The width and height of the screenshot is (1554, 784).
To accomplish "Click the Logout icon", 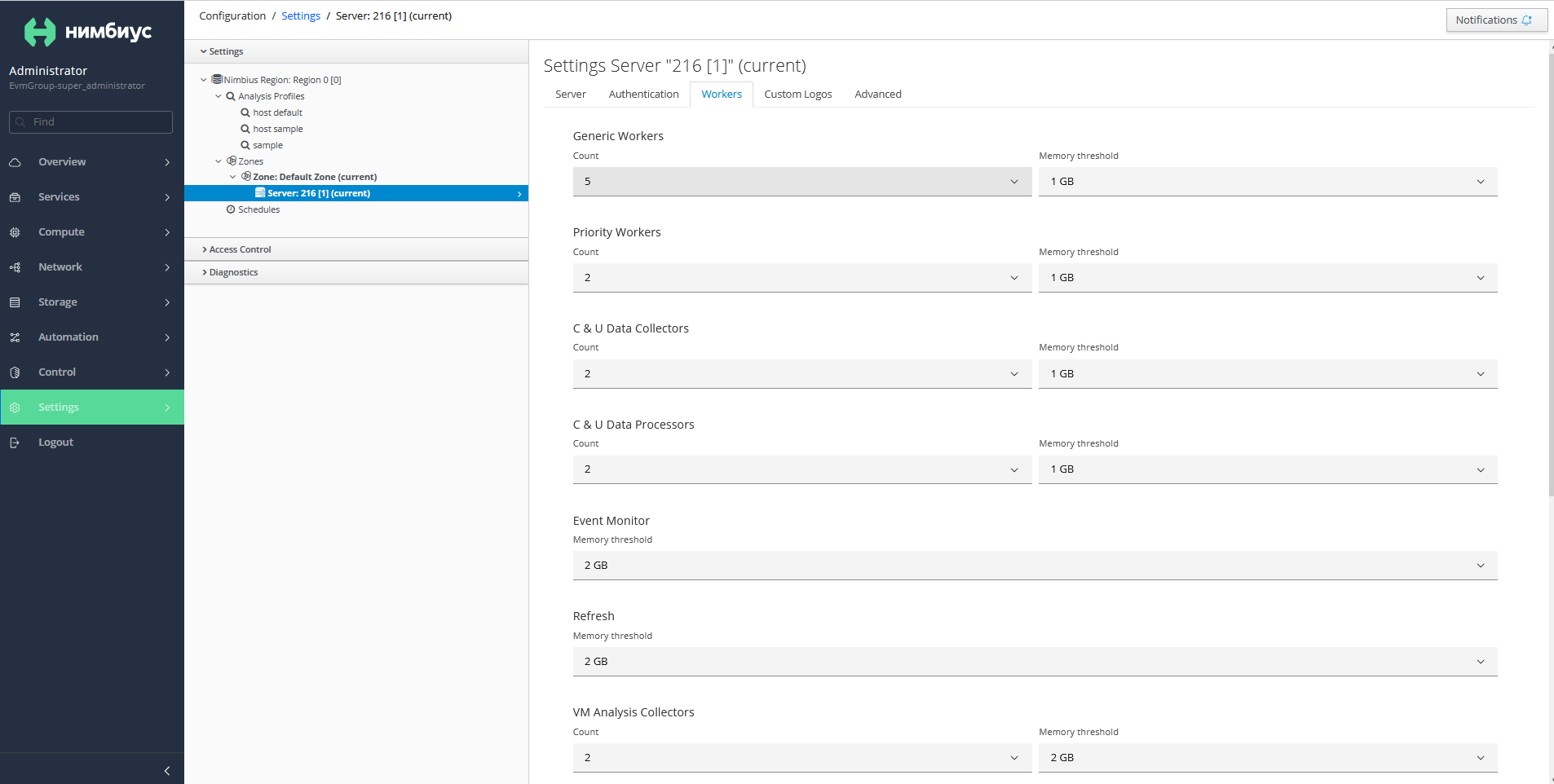I will pos(15,443).
